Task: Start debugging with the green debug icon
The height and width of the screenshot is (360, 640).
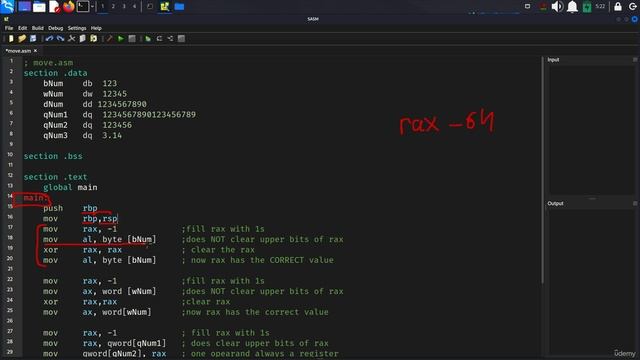Action: [x=148, y=38]
